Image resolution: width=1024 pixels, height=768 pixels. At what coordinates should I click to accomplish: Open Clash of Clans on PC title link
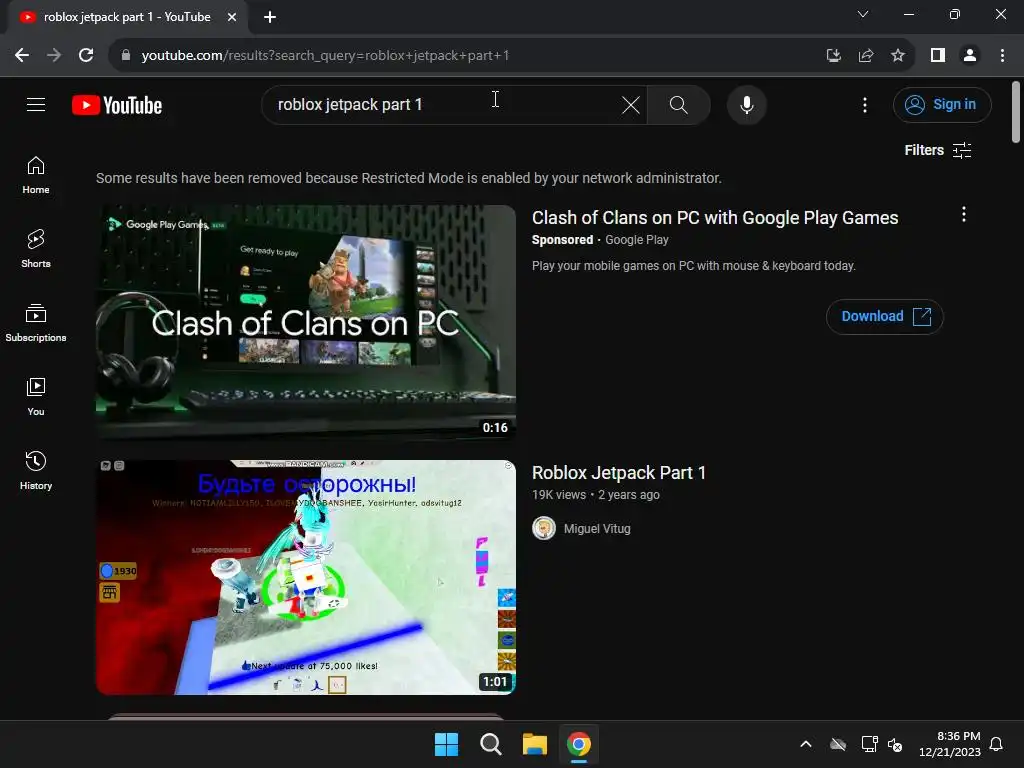click(x=715, y=217)
